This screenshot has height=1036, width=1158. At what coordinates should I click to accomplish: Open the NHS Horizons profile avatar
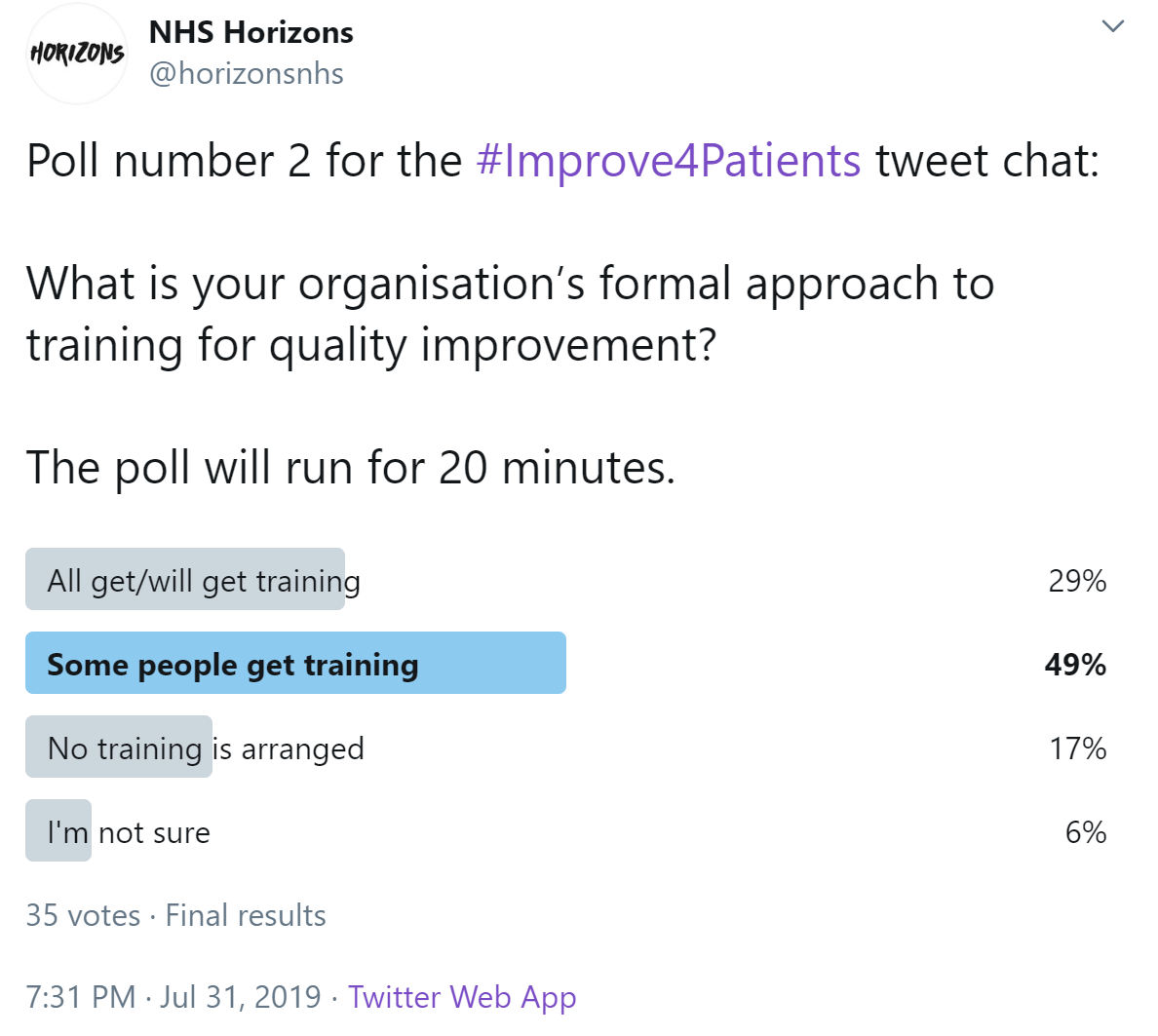pyautogui.click(x=77, y=54)
